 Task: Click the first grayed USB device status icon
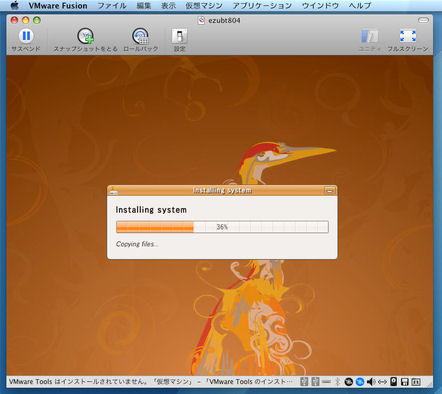304,382
